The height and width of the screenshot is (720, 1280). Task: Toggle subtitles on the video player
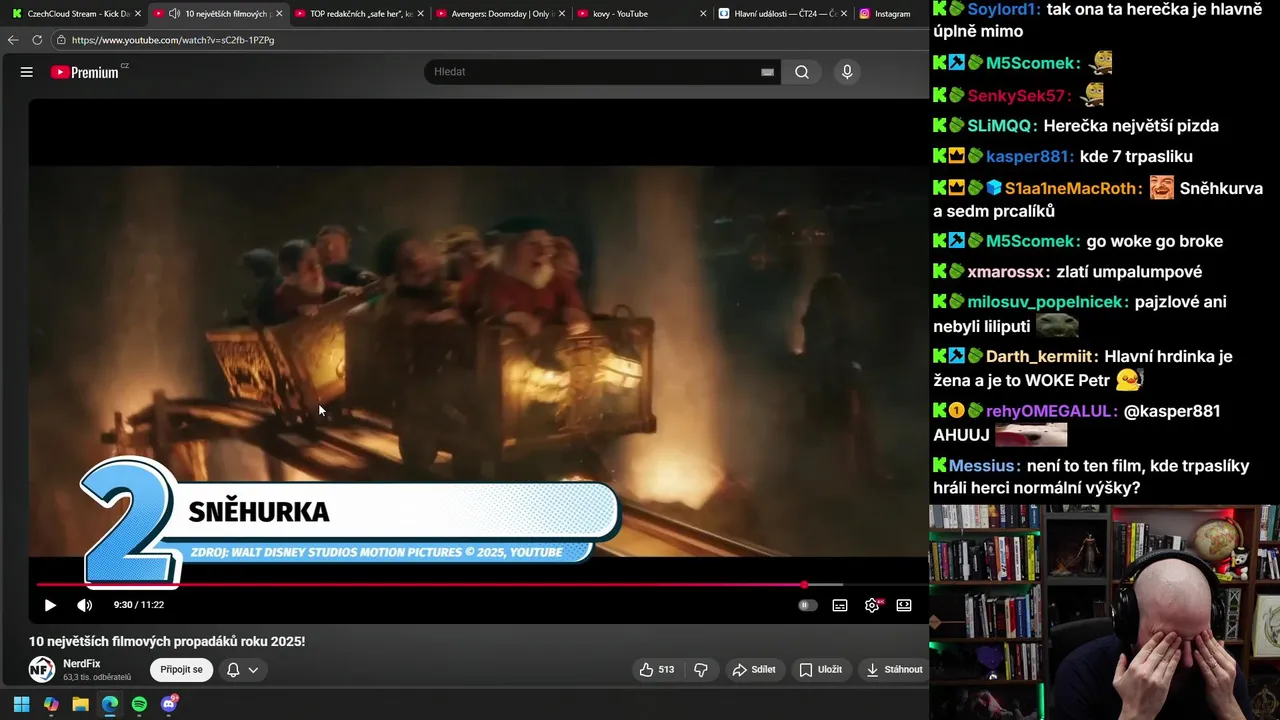click(x=840, y=605)
